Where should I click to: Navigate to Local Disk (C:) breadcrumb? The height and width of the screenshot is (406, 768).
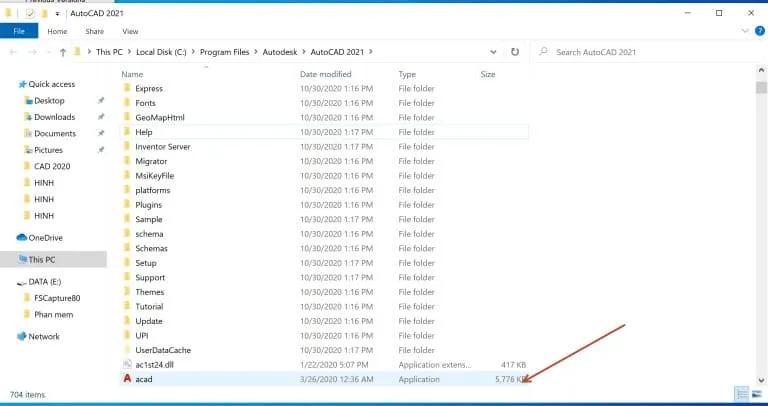pyautogui.click(x=161, y=52)
